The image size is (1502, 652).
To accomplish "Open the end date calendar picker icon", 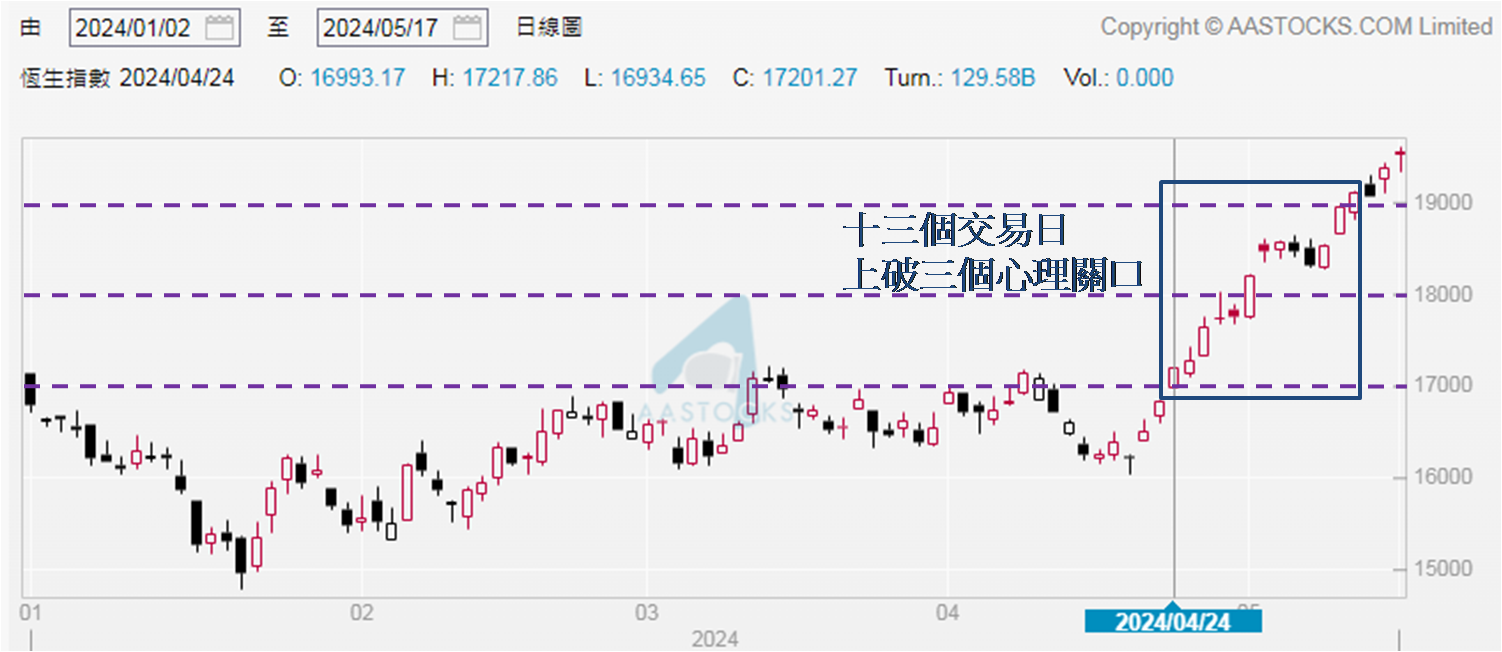I will [x=466, y=27].
